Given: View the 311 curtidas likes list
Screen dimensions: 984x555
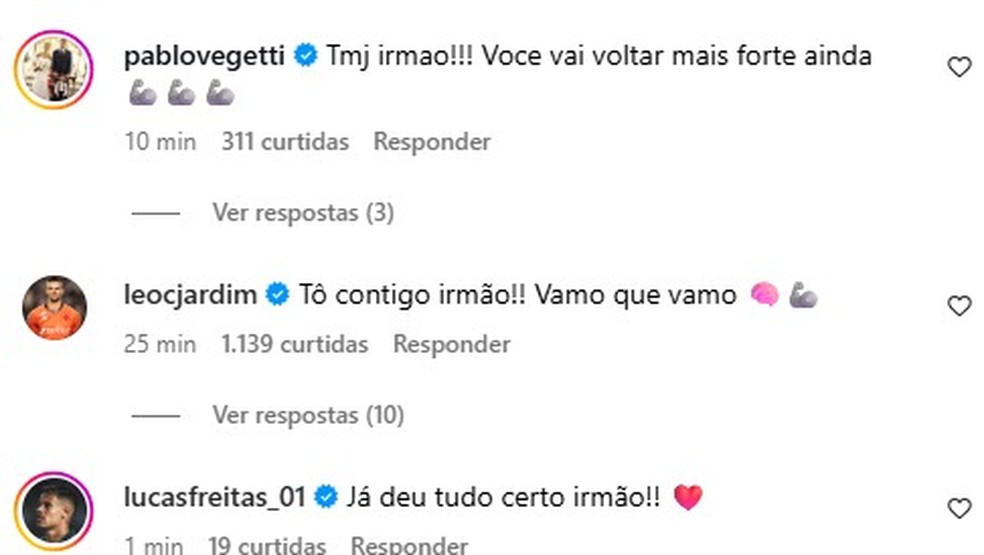Looking at the screenshot, I should [x=285, y=142].
